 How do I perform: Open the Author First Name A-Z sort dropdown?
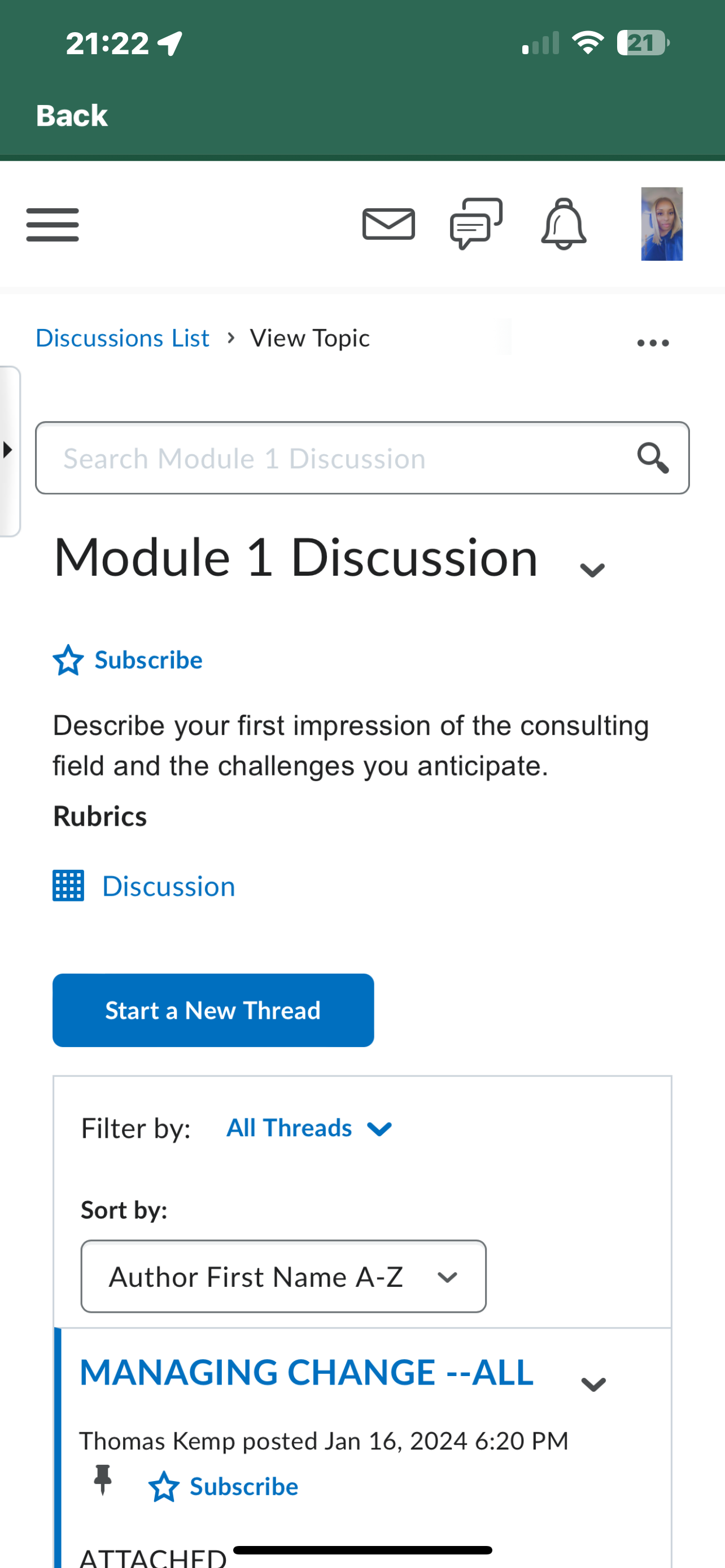pyautogui.click(x=283, y=1276)
